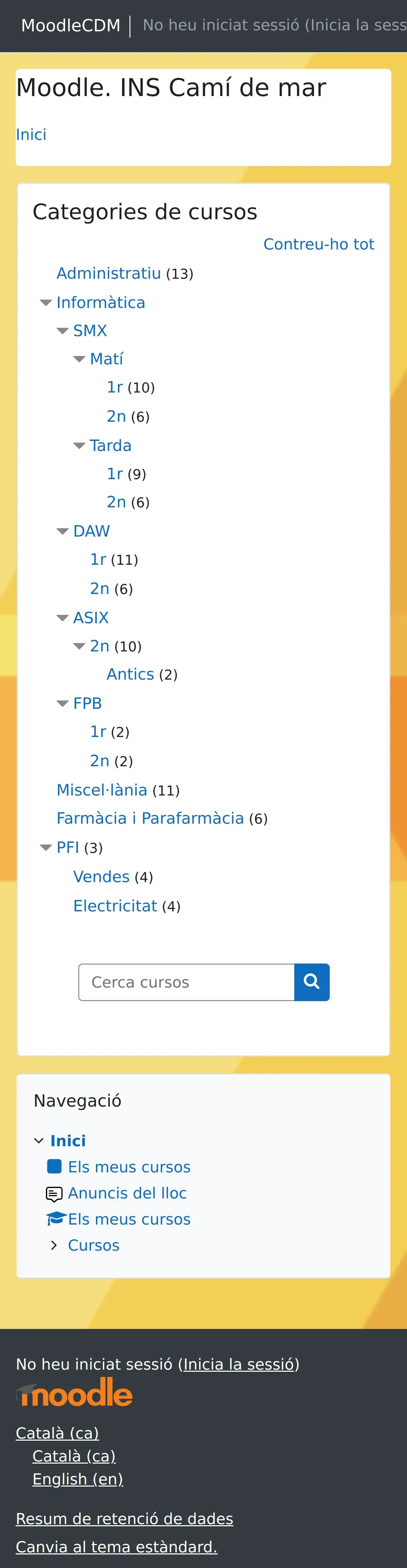Click Contreu-ho tot link
This screenshot has height=1568, width=407.
pos(318,244)
